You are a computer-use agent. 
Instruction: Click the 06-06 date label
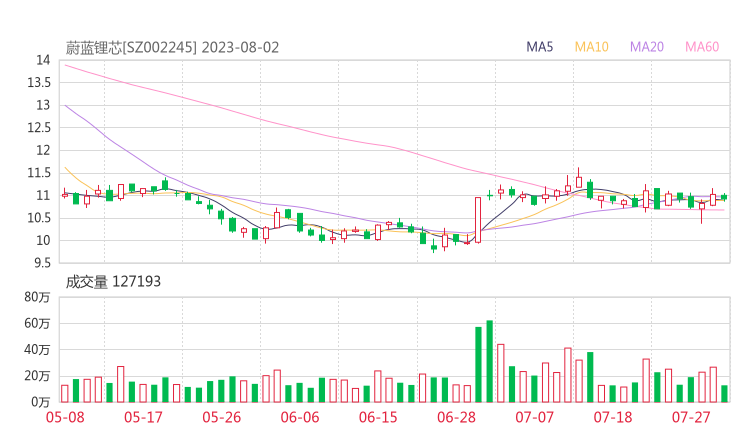300,417
